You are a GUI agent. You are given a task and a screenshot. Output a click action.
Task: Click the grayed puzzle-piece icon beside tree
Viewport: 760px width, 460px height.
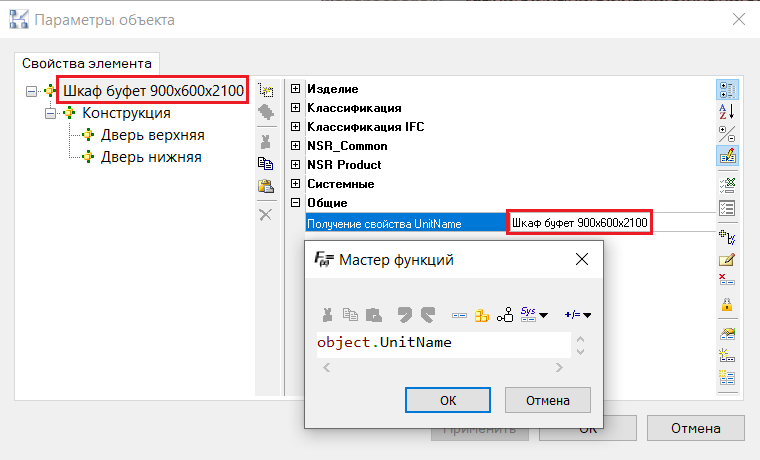pyautogui.click(x=266, y=112)
